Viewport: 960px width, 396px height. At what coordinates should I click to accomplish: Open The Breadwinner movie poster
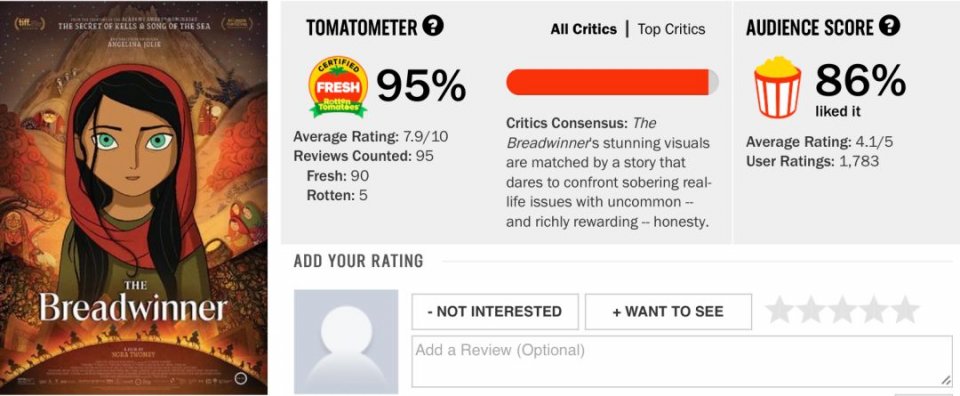pyautogui.click(x=133, y=198)
